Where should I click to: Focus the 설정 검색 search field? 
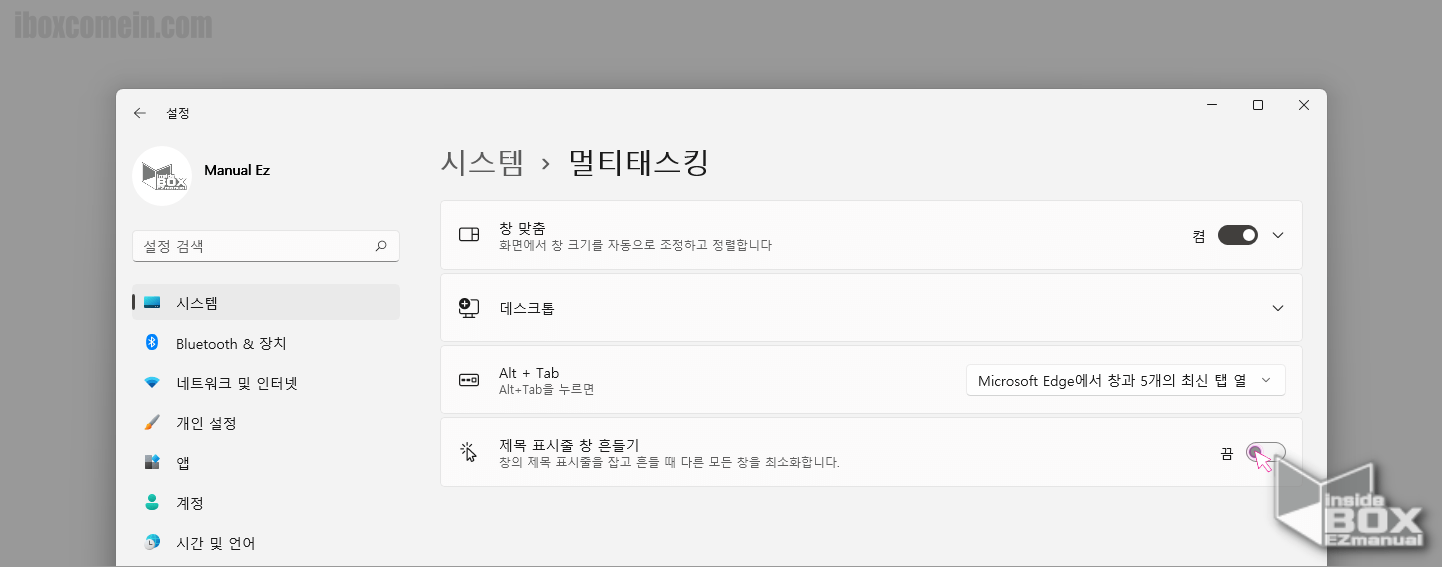click(266, 246)
